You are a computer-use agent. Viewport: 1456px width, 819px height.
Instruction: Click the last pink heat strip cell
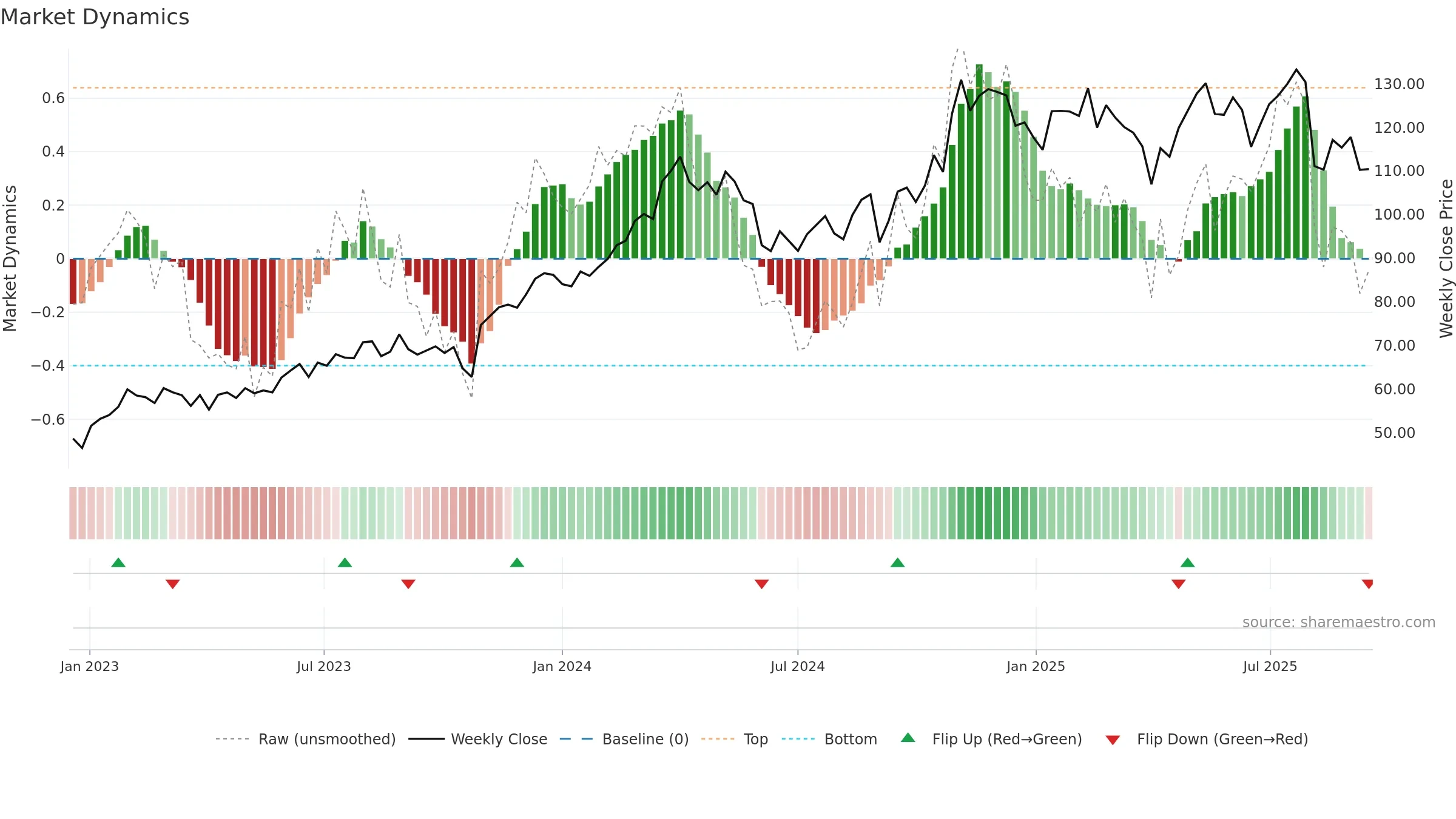click(1369, 513)
